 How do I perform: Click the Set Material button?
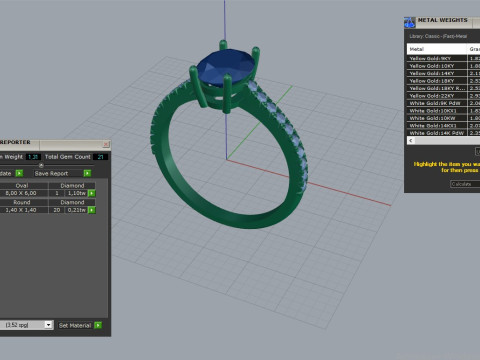tap(75, 325)
